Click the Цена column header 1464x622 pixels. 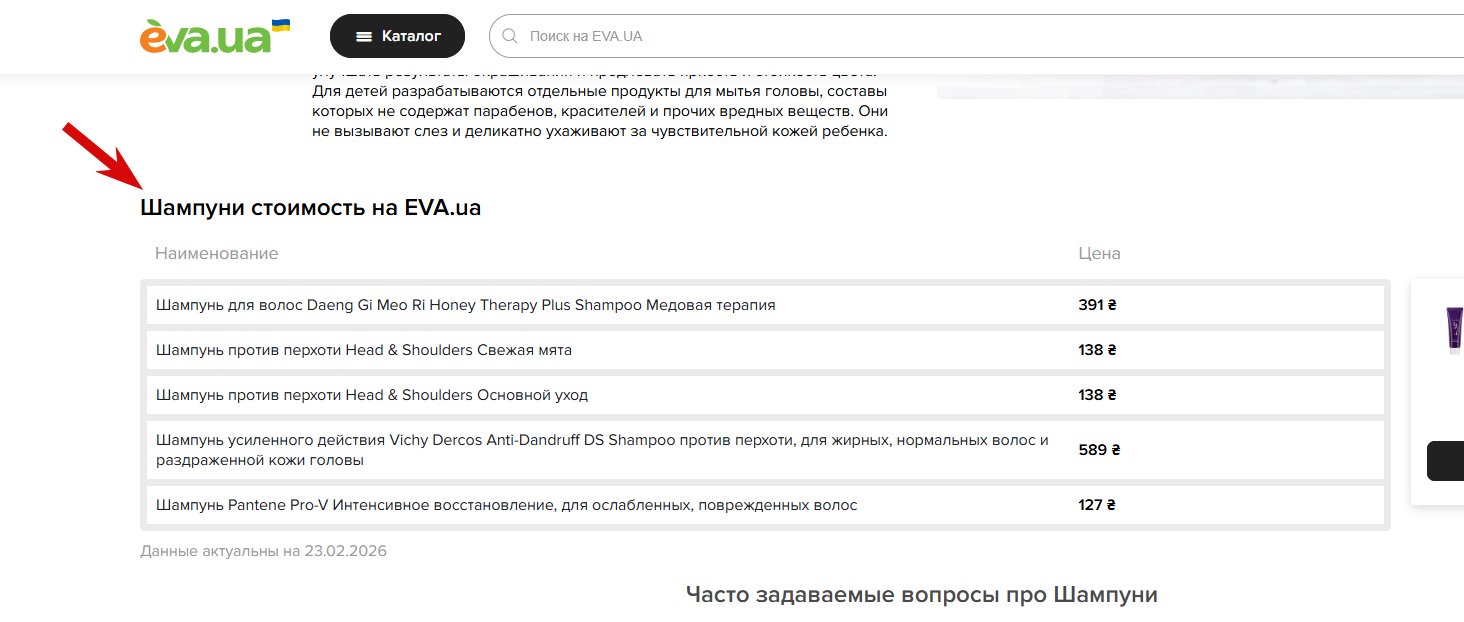pyautogui.click(x=1099, y=253)
